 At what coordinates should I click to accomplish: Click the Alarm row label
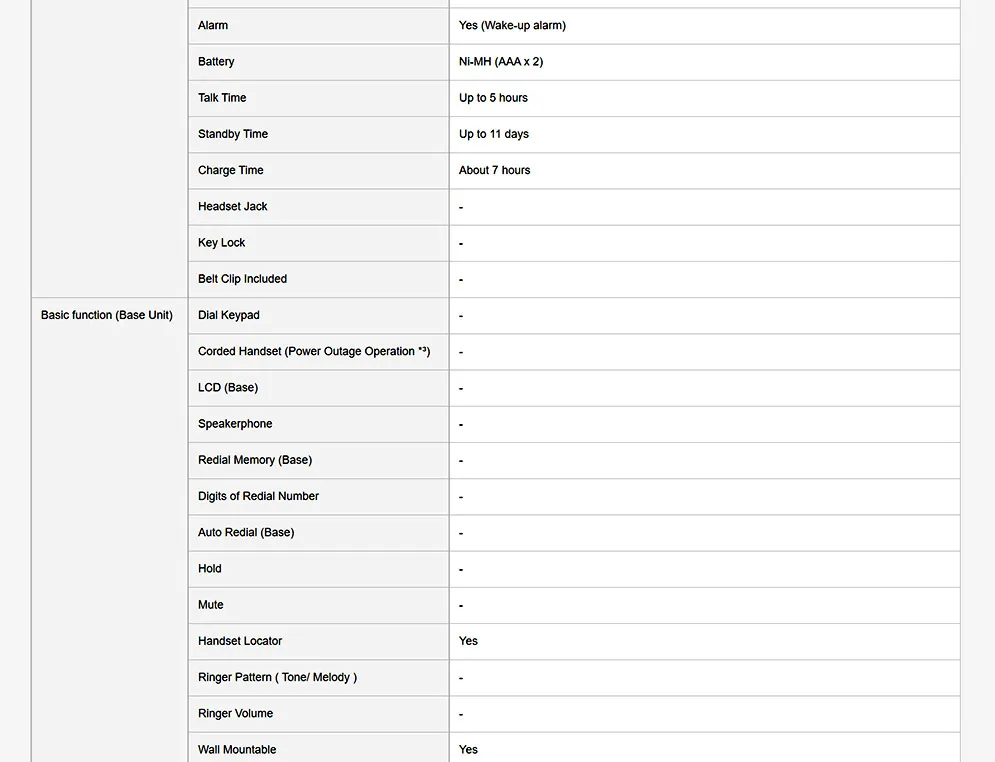coord(213,25)
